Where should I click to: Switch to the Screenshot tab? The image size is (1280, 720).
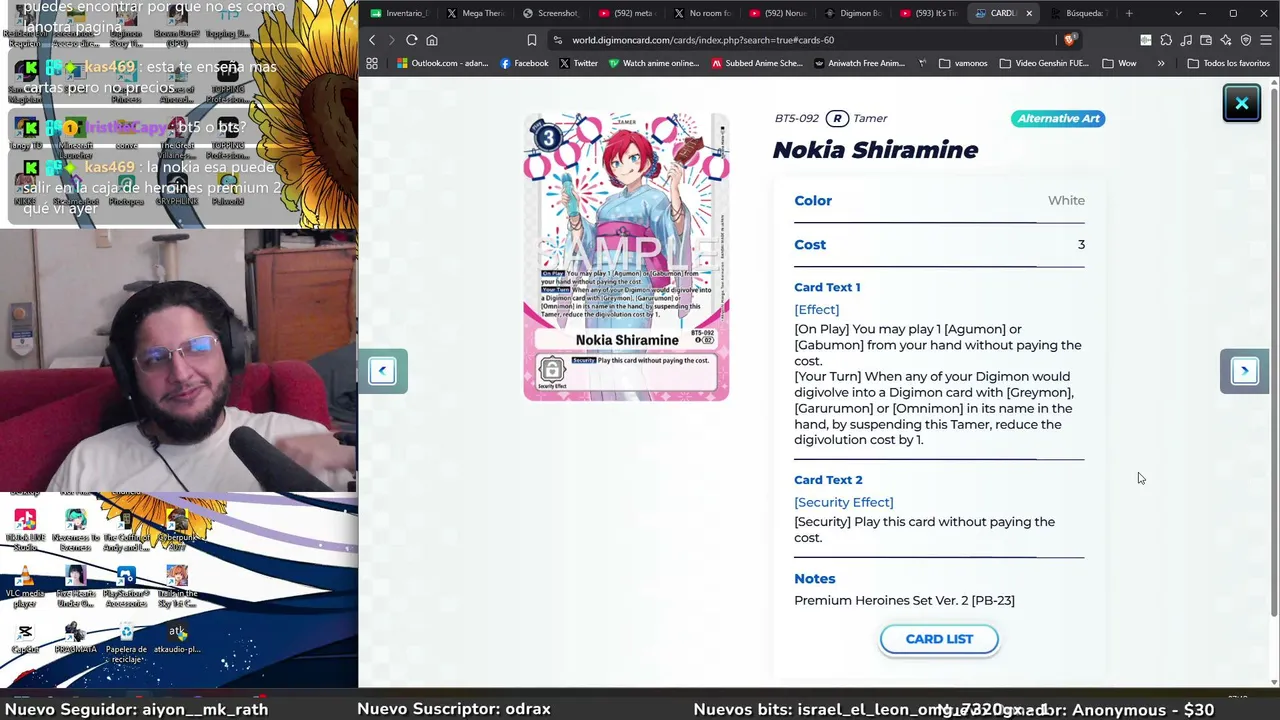pos(551,13)
